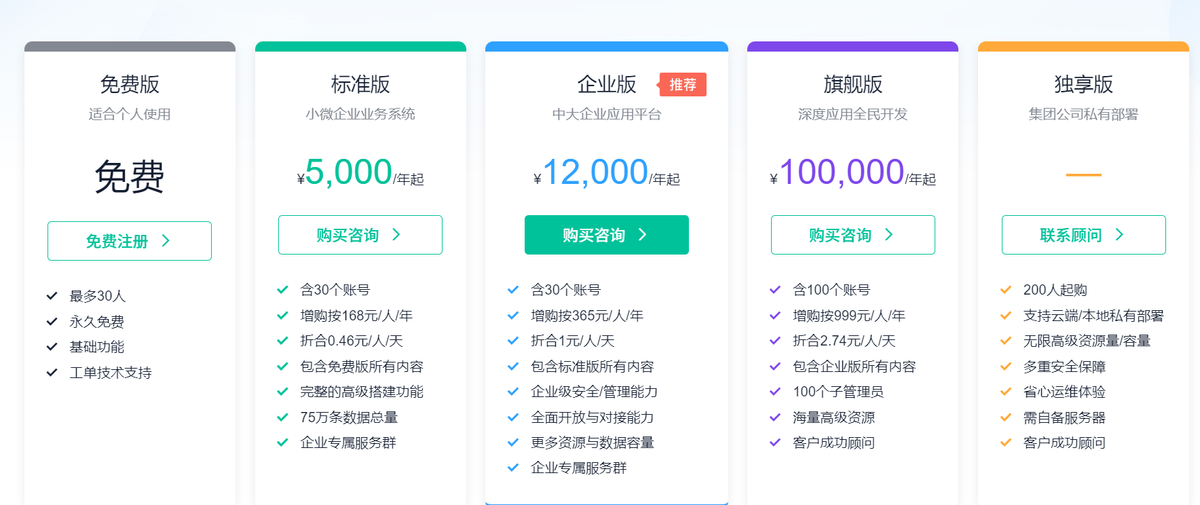Click the green checkmark beside 75万条数据总量

click(283, 417)
